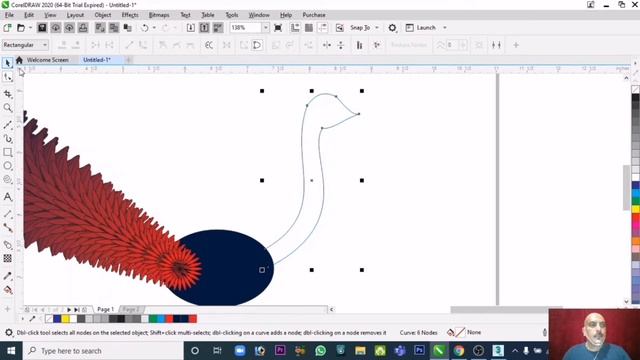
Task: Select the Ellipse tool
Action: pyautogui.click(x=7, y=166)
